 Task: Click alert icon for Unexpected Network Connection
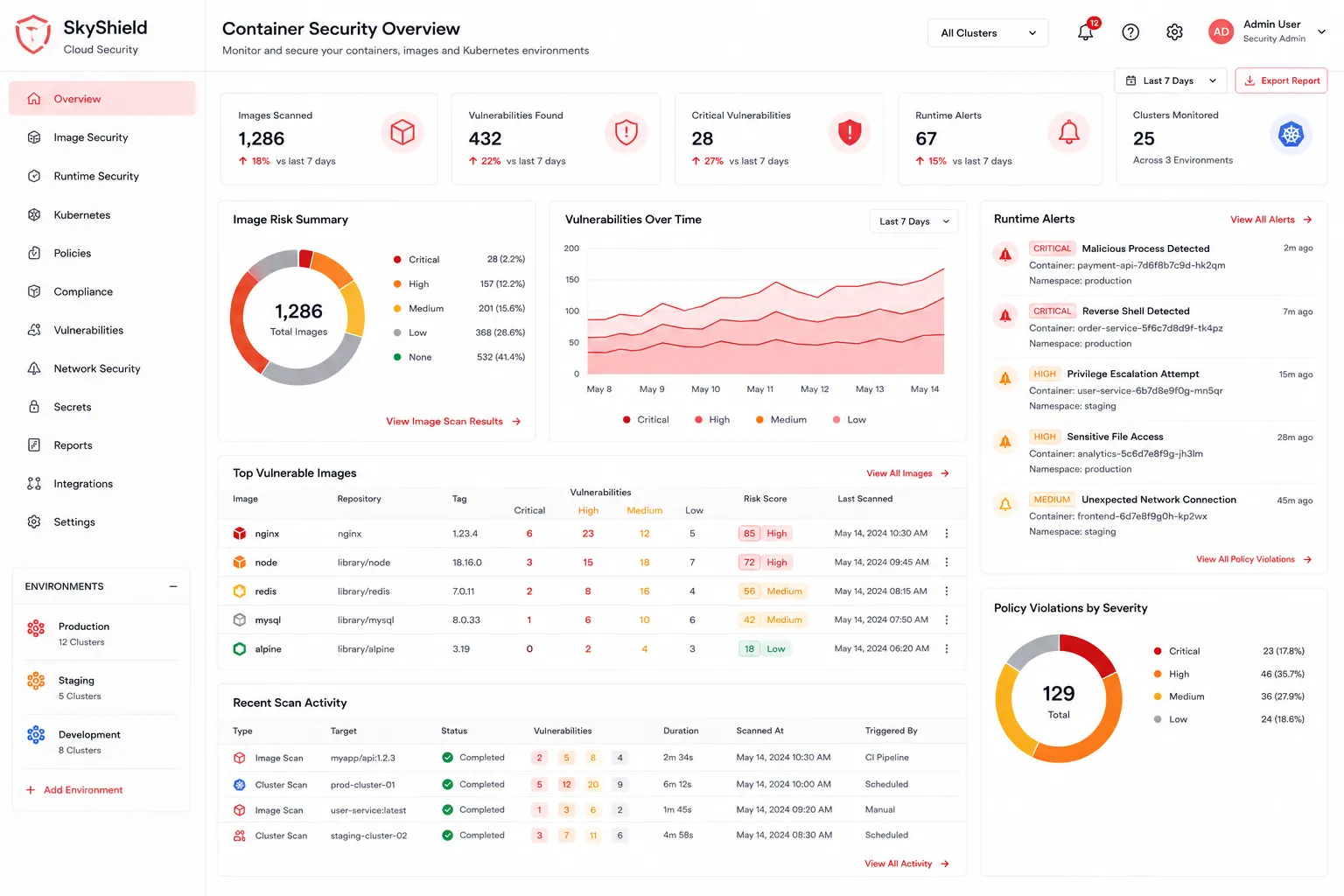[1005, 504]
